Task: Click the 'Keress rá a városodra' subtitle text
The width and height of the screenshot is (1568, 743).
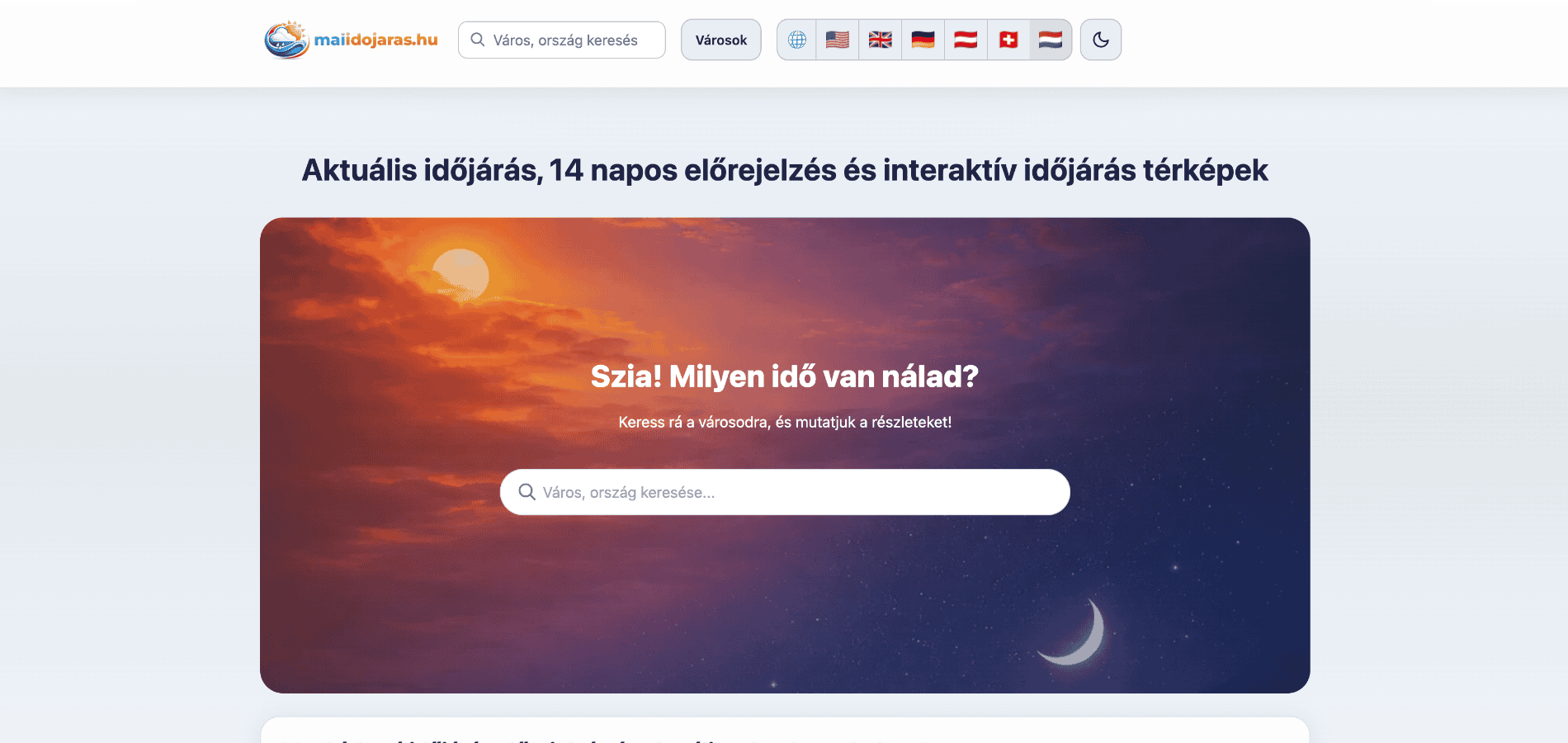Action: (785, 422)
